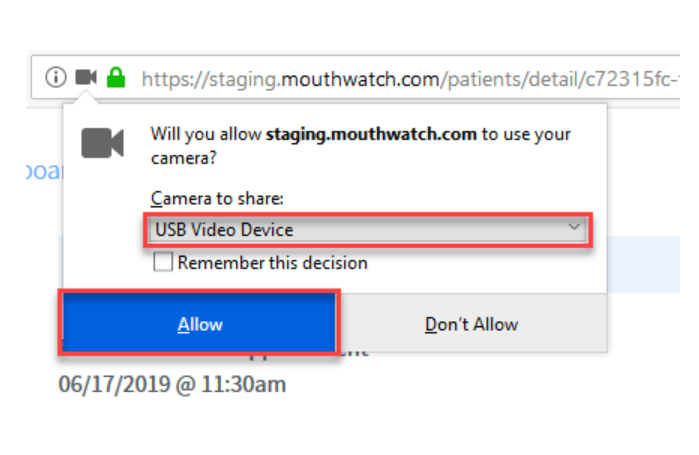The image size is (699, 455).
Task: Toggle via the 'Remember this decision' label text
Action: (272, 263)
